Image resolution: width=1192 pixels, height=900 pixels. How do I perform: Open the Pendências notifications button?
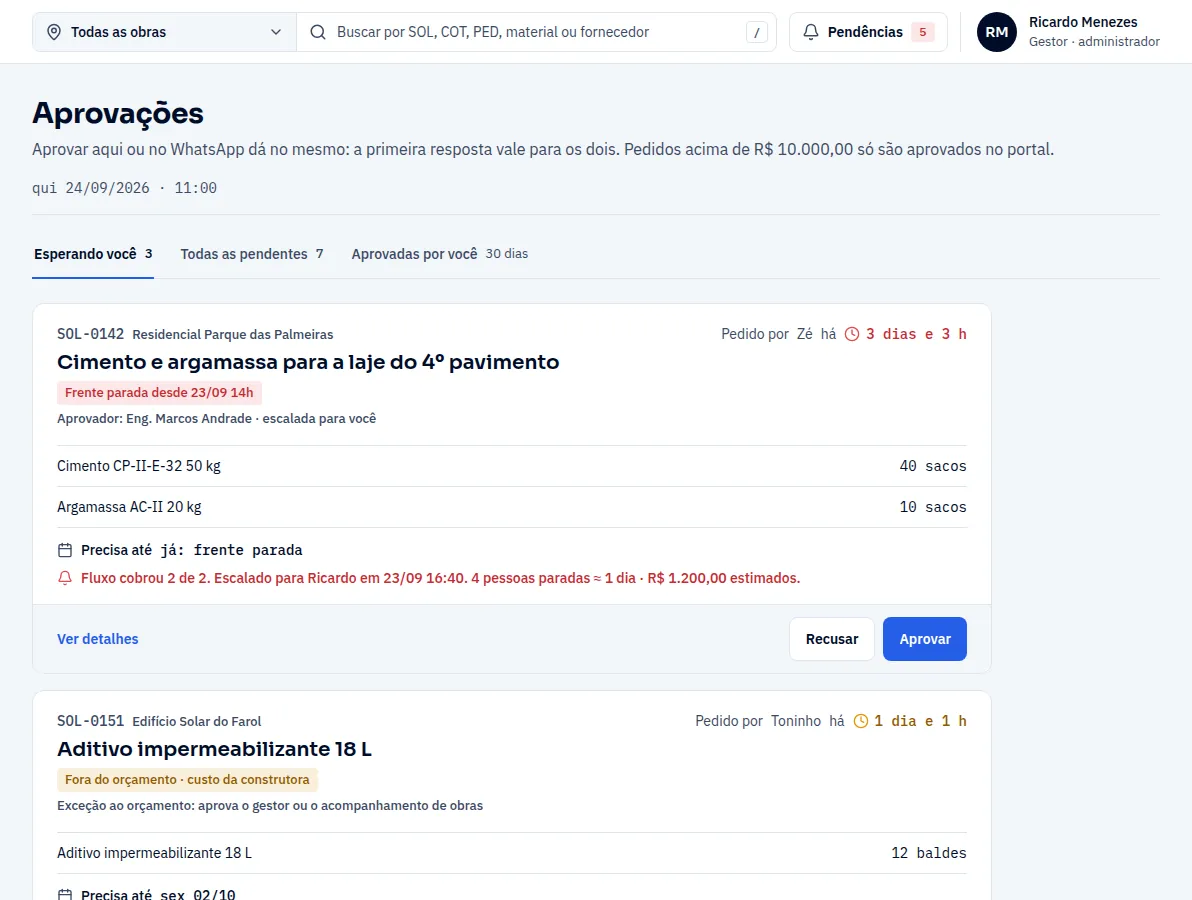click(x=868, y=32)
